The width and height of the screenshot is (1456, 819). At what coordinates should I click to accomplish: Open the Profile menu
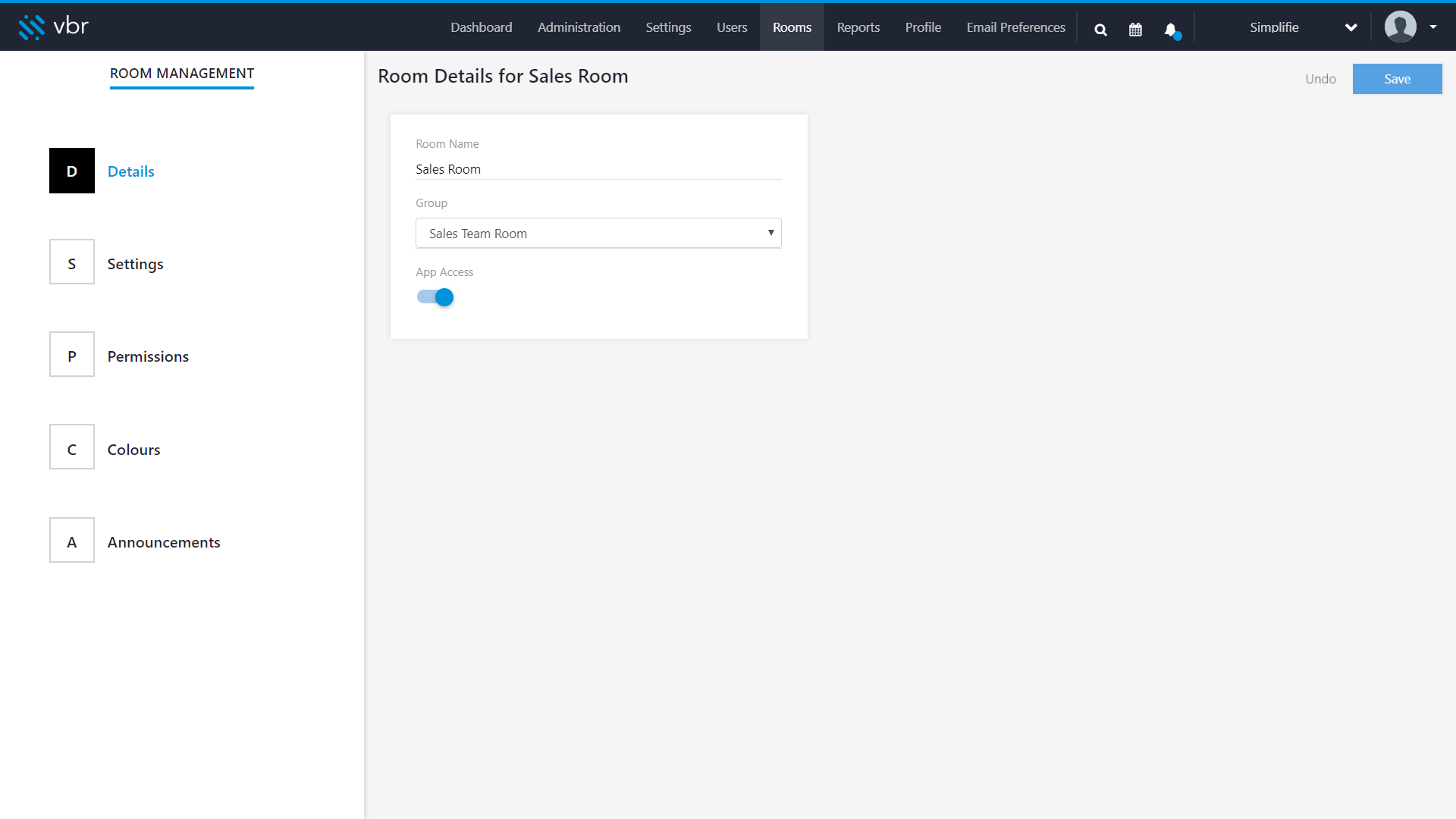click(923, 27)
